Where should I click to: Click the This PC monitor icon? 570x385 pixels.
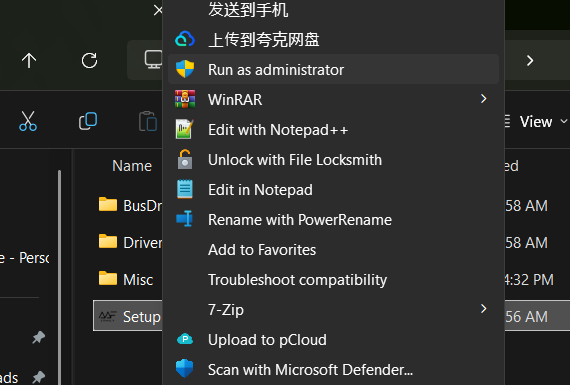click(153, 60)
